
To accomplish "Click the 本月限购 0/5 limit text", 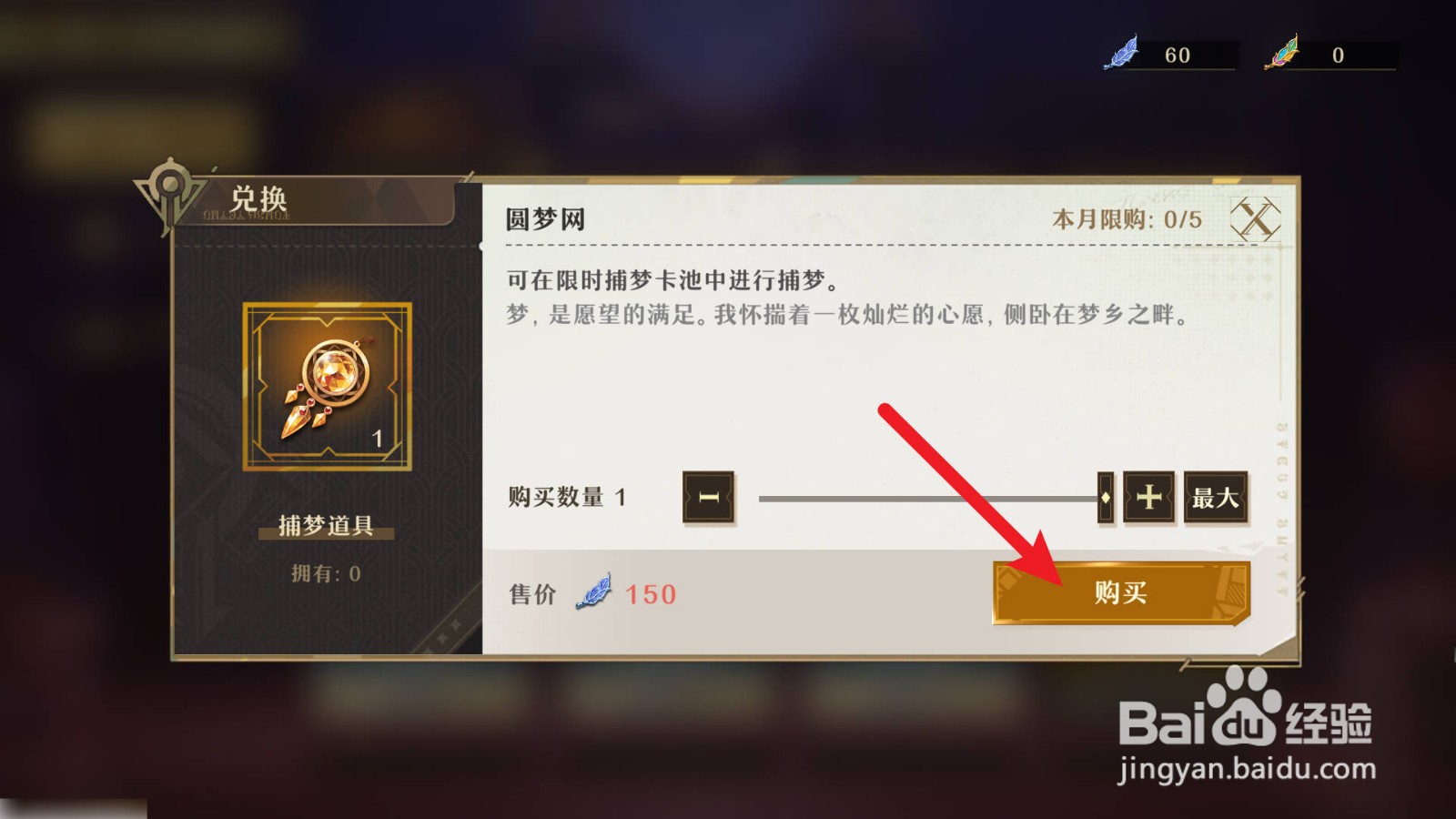I will point(1127,219).
